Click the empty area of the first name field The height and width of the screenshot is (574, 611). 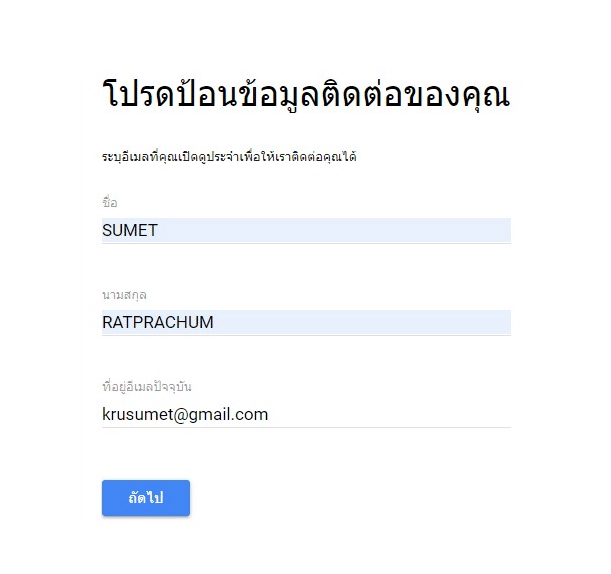334,231
